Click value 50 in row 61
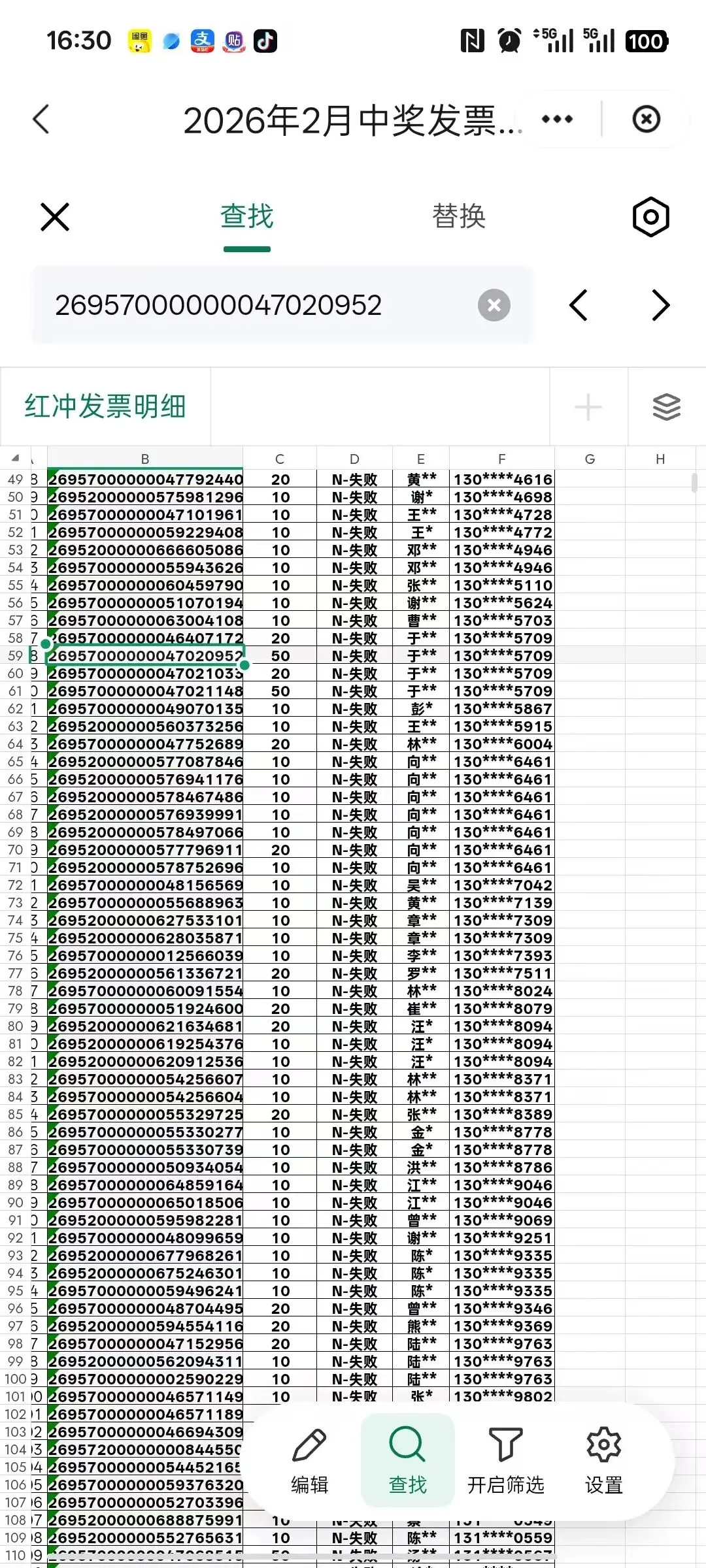This screenshot has height=1568, width=706. pos(280,691)
